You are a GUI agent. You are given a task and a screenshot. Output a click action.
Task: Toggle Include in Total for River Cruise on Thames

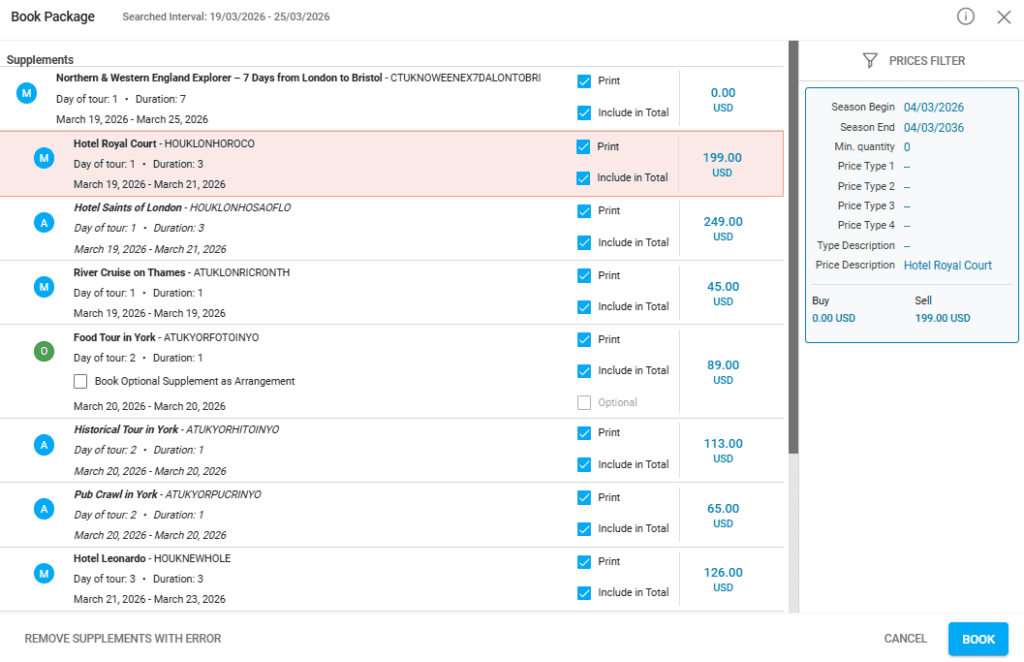tap(584, 307)
